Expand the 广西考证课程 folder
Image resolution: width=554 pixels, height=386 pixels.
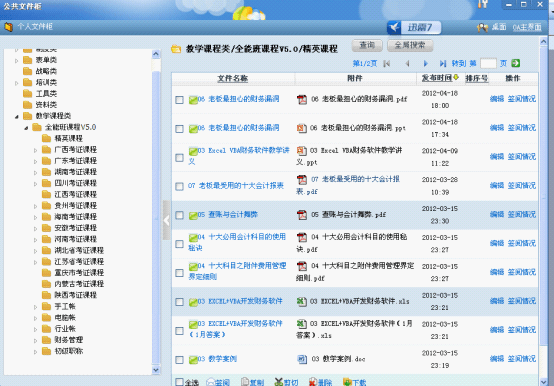click(35, 150)
